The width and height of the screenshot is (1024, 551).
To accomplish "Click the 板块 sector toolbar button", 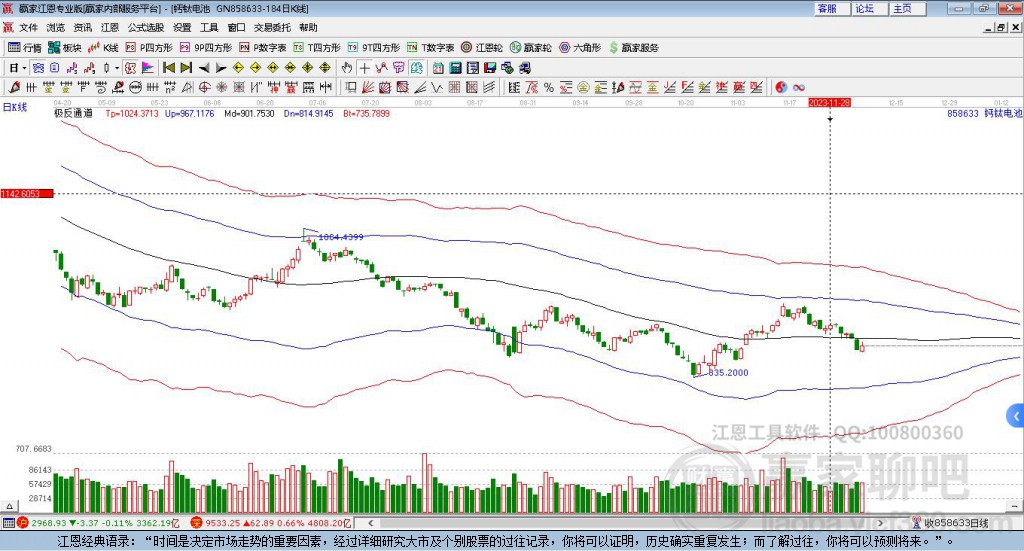I will [65, 48].
